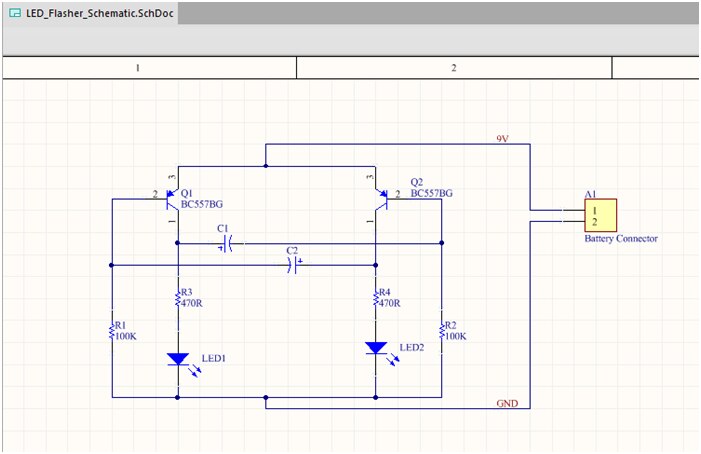Click the schematic document tab icon
701x454 pixels.
coord(15,13)
